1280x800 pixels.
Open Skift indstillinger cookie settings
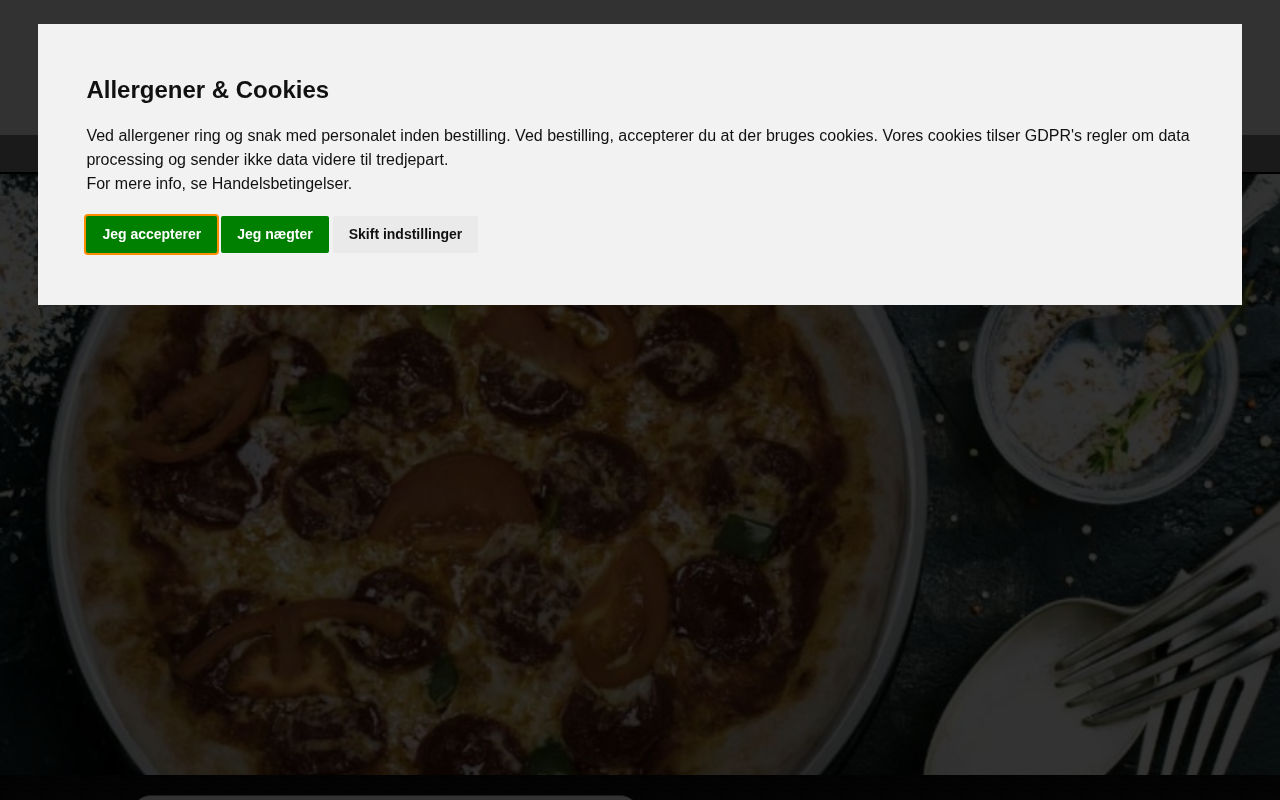[x=405, y=234]
